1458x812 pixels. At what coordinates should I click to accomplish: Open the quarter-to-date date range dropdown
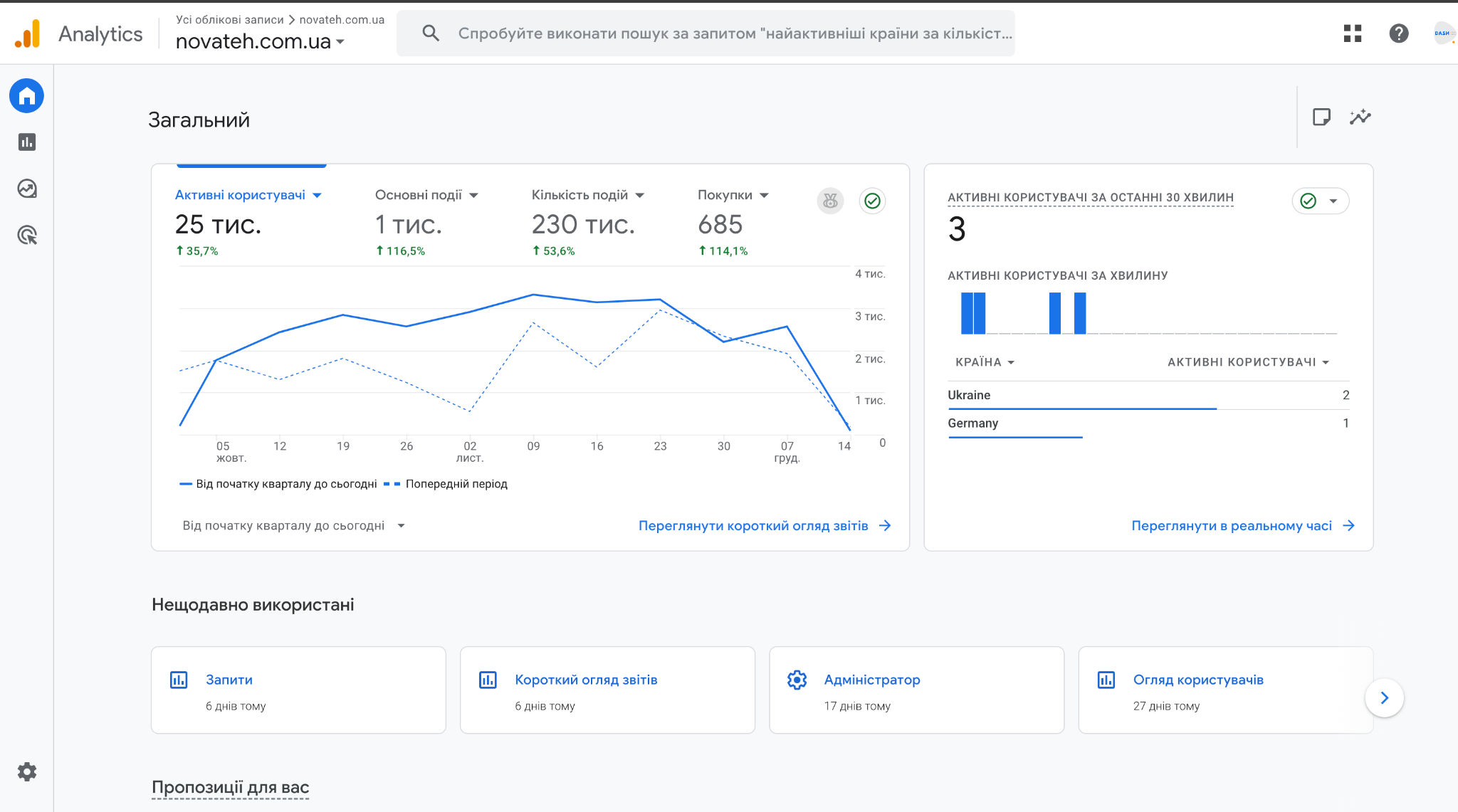coord(293,526)
